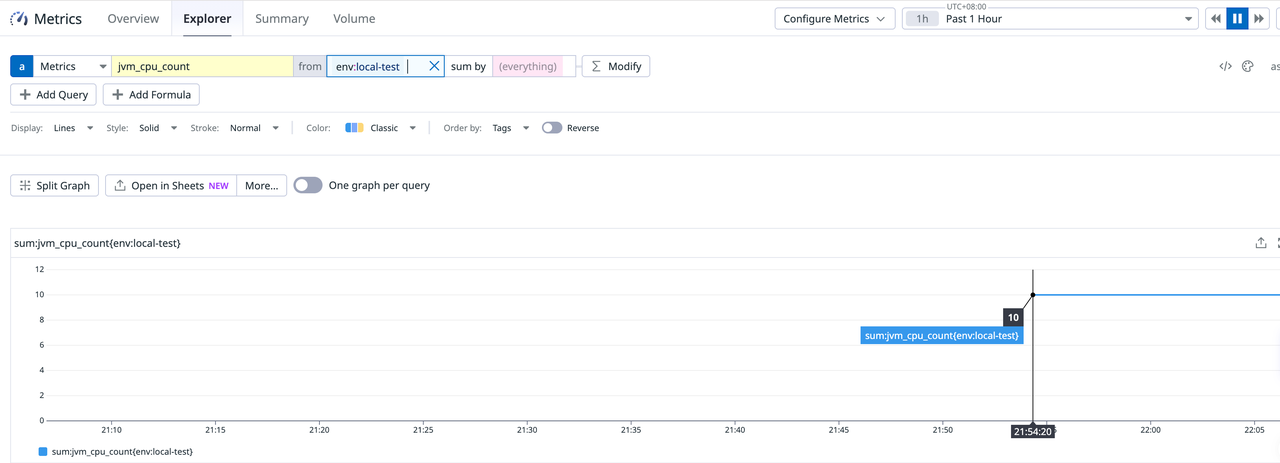The height and width of the screenshot is (463, 1280).
Task: Open the Display Lines dropdown
Action: pyautogui.click(x=74, y=128)
